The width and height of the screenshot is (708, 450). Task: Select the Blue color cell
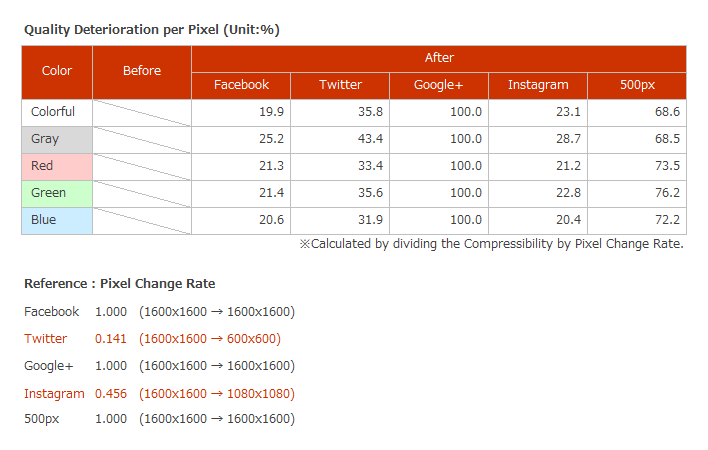pos(57,220)
